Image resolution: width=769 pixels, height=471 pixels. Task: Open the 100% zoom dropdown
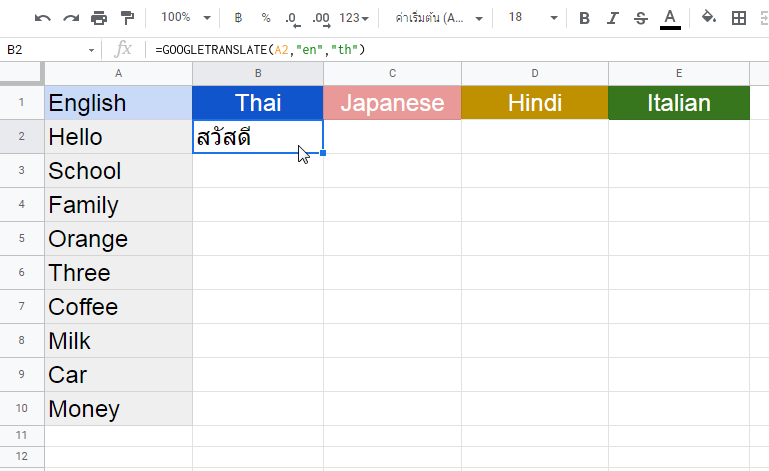(186, 18)
